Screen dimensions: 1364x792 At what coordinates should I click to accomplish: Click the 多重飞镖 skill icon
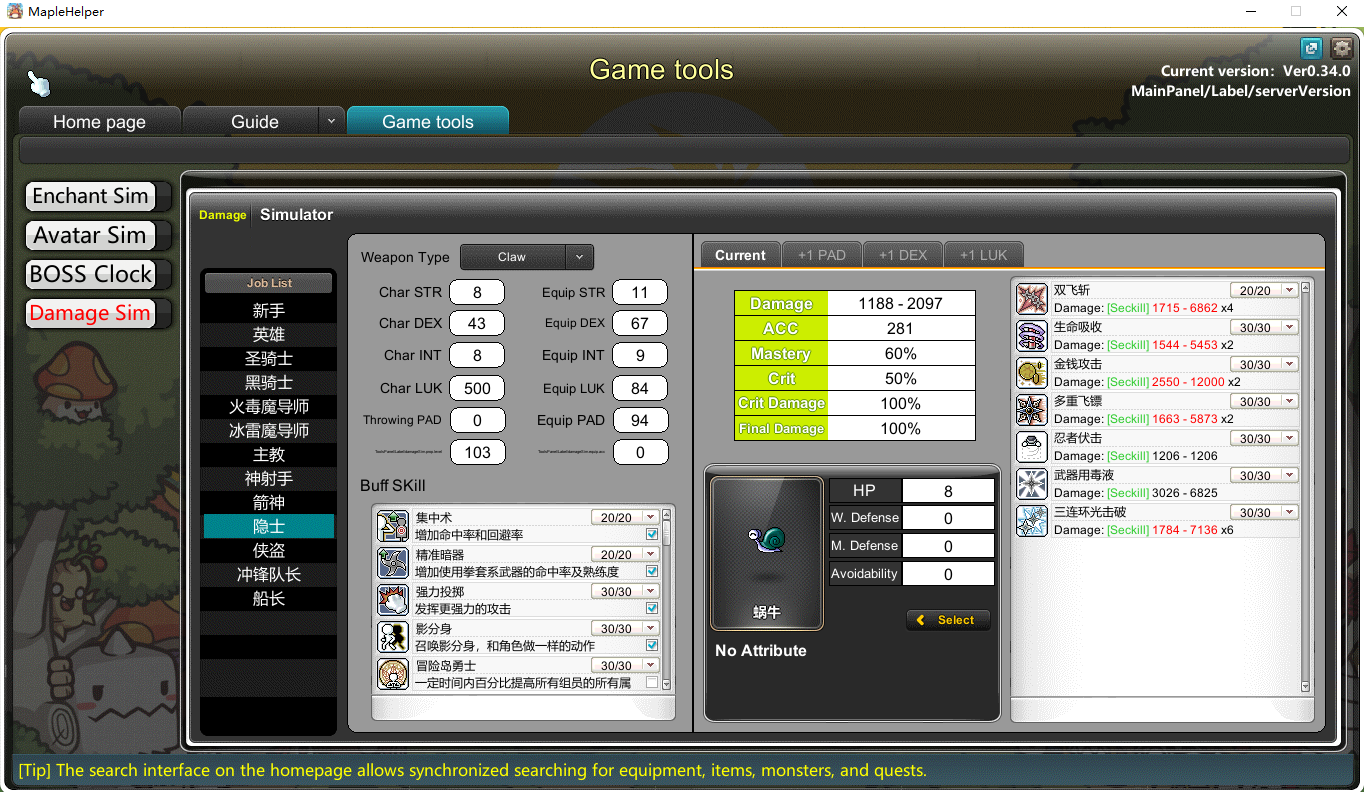click(x=1031, y=410)
